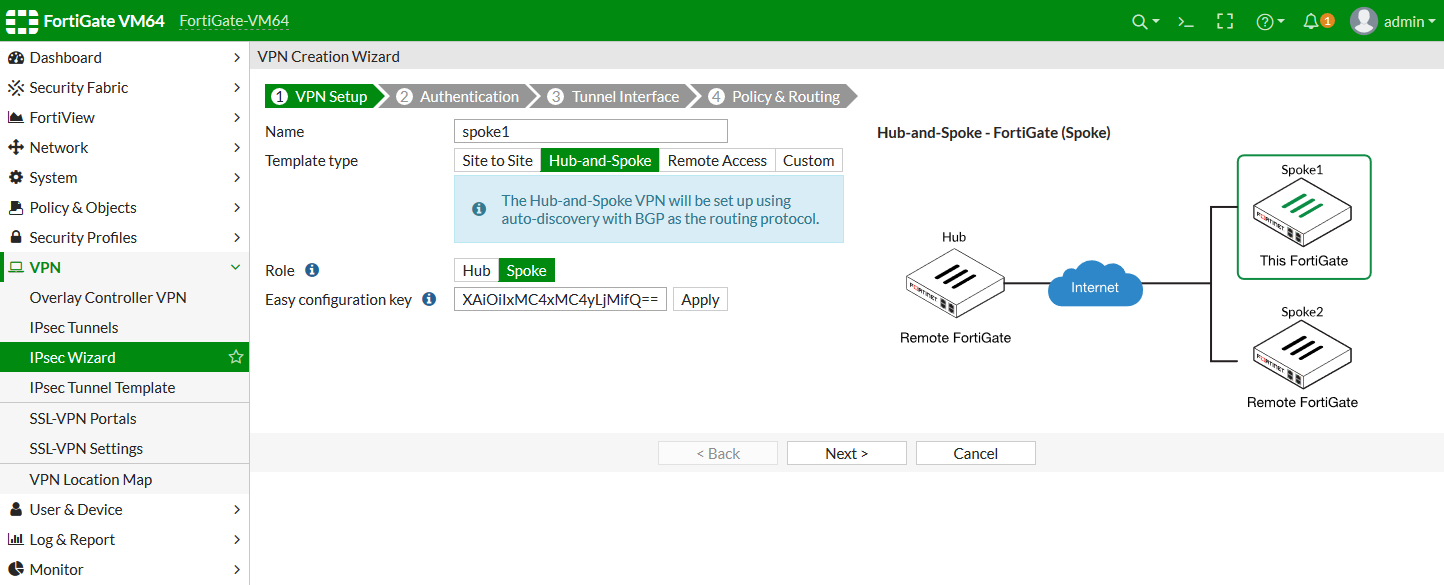Click the System gear icon
The image size is (1444, 585).
point(15,178)
